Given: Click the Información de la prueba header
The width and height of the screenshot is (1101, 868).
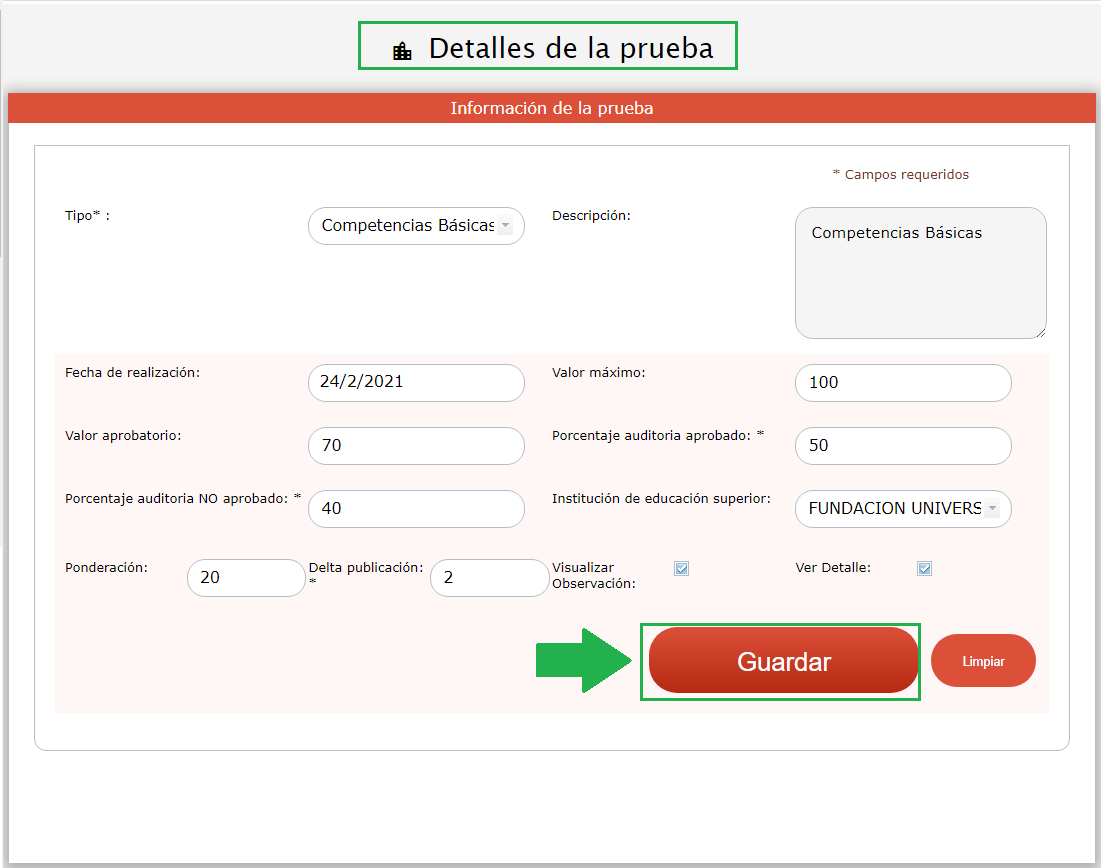Looking at the screenshot, I should click(551, 108).
